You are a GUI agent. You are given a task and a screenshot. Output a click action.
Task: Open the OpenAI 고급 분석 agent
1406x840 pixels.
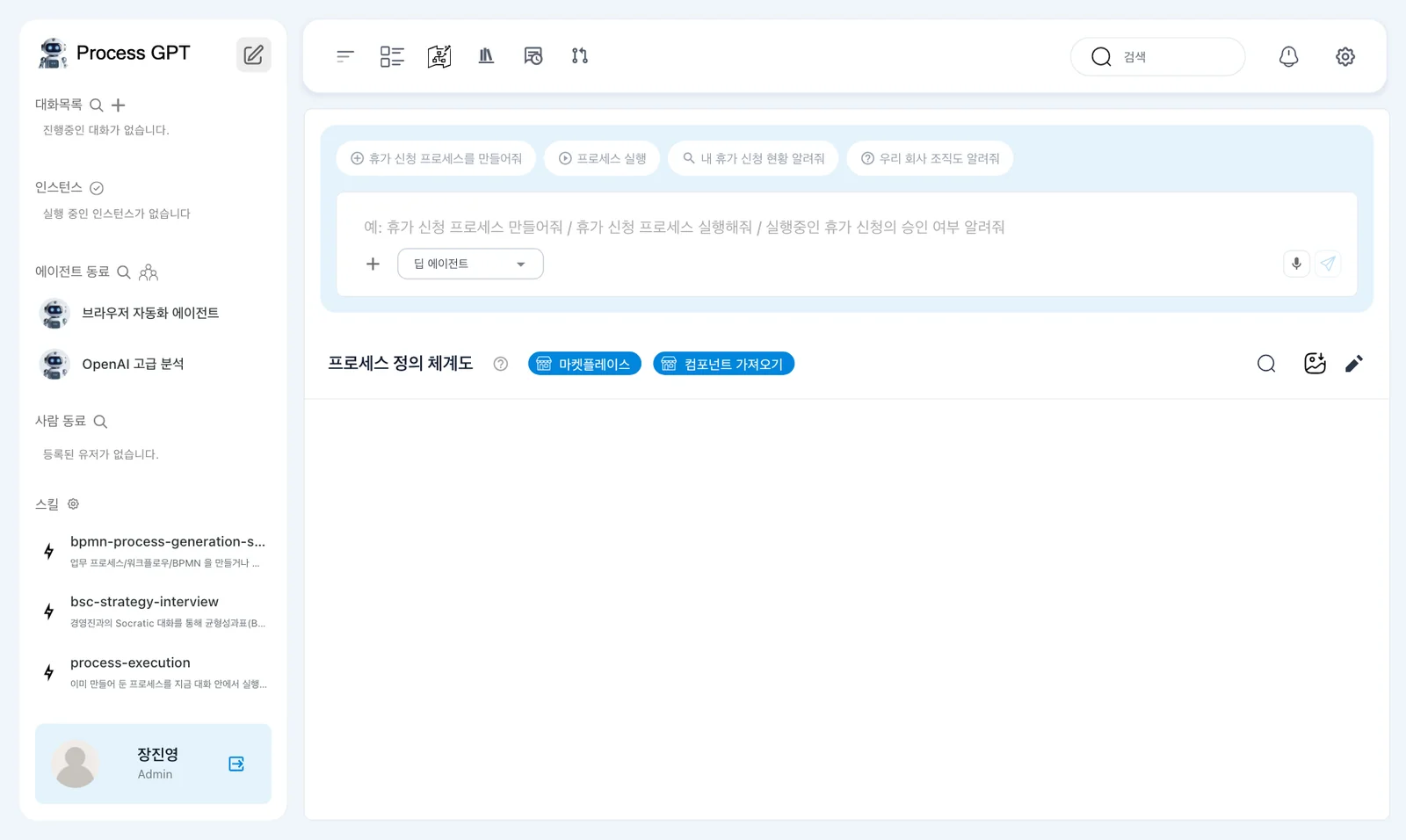pyautogui.click(x=153, y=365)
